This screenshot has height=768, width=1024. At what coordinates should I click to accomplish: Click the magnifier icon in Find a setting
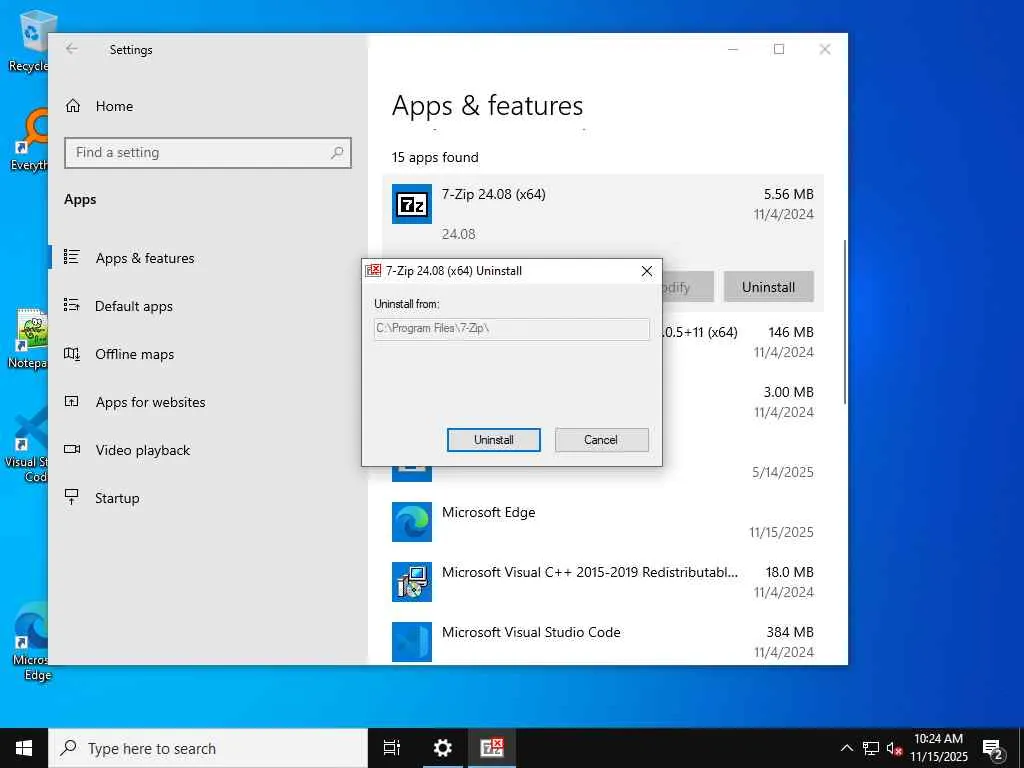point(337,153)
